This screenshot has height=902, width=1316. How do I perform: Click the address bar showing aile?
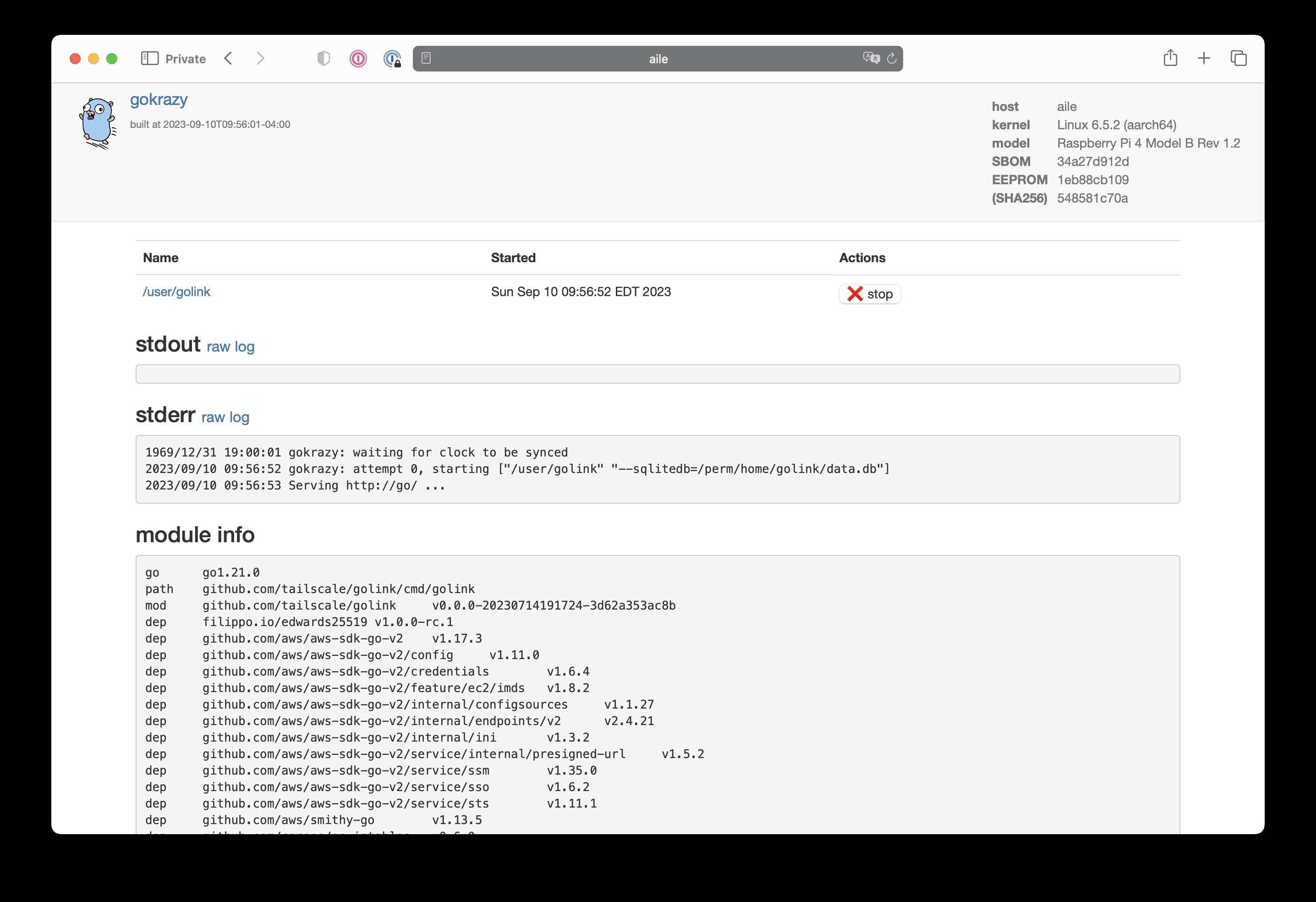pos(658,59)
